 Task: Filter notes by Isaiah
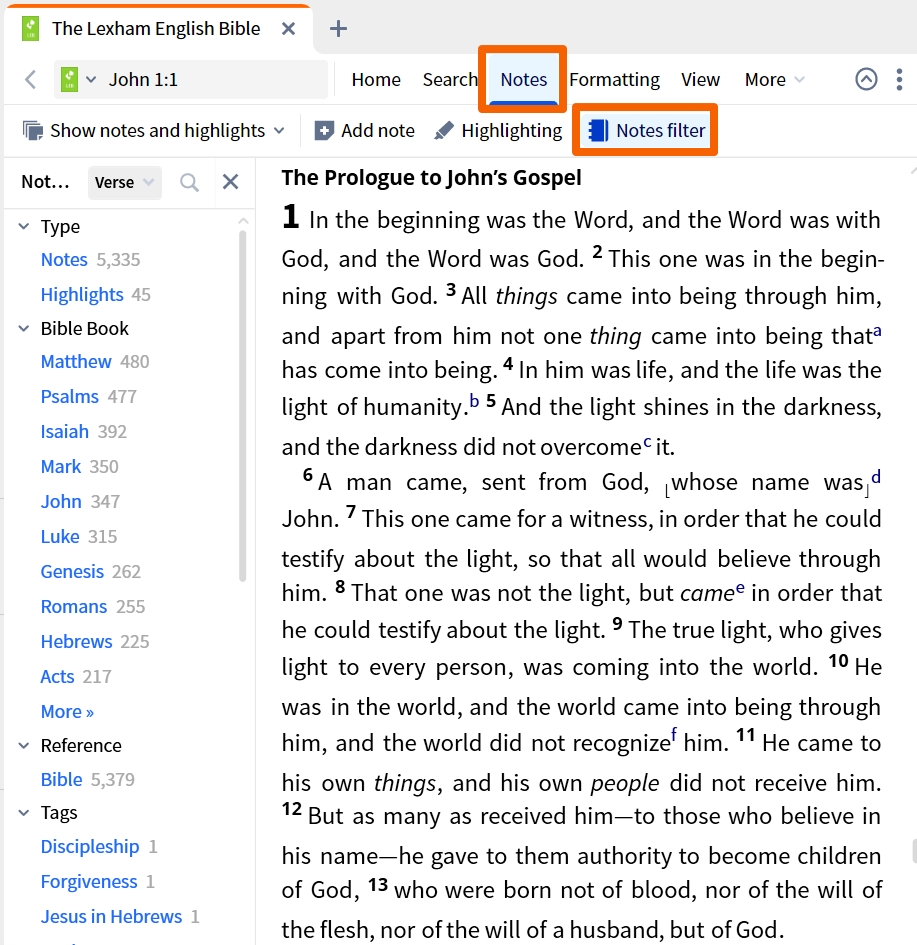coord(84,432)
